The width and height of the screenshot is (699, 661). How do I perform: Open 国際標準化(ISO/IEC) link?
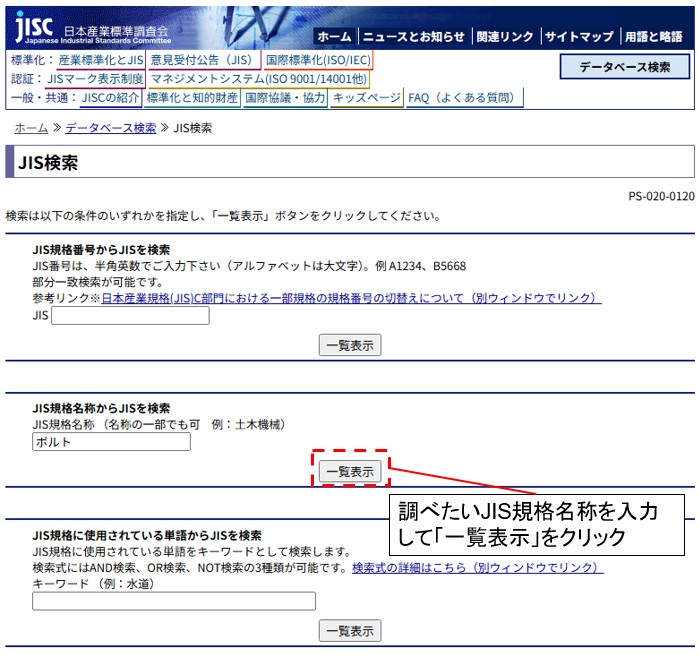click(317, 60)
